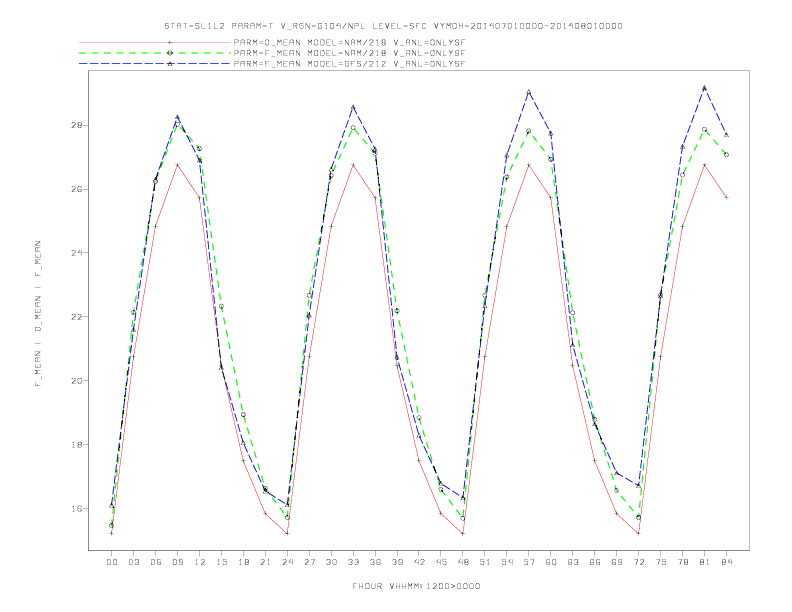Select legend entry PARM=F_MEAN MODEL=NAM/218
This screenshot has height=612, width=792.
pyautogui.click(x=349, y=53)
